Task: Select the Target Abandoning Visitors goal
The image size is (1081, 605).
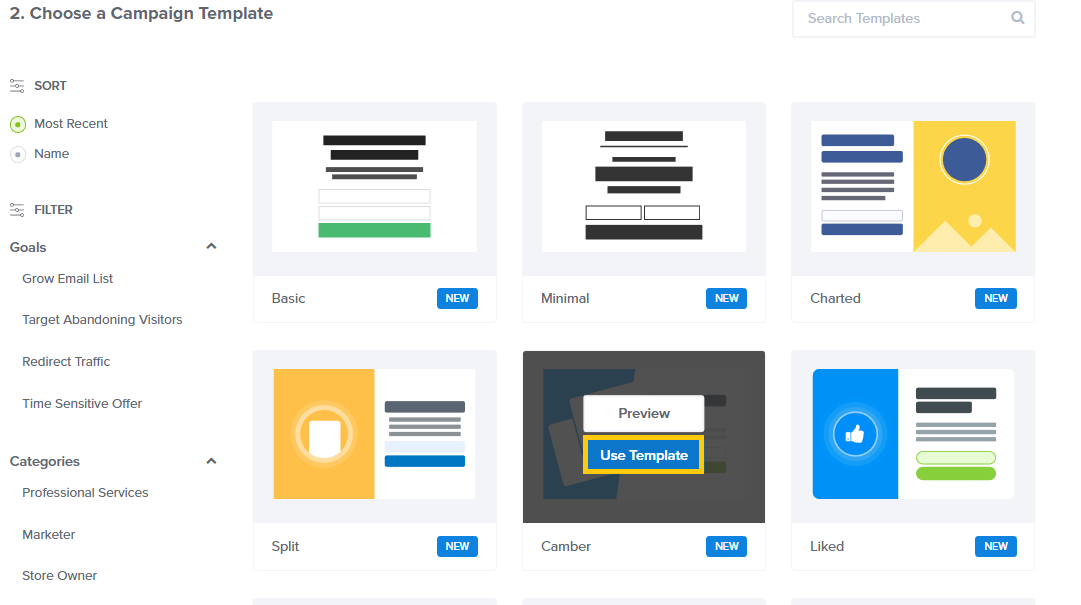Action: click(x=102, y=319)
